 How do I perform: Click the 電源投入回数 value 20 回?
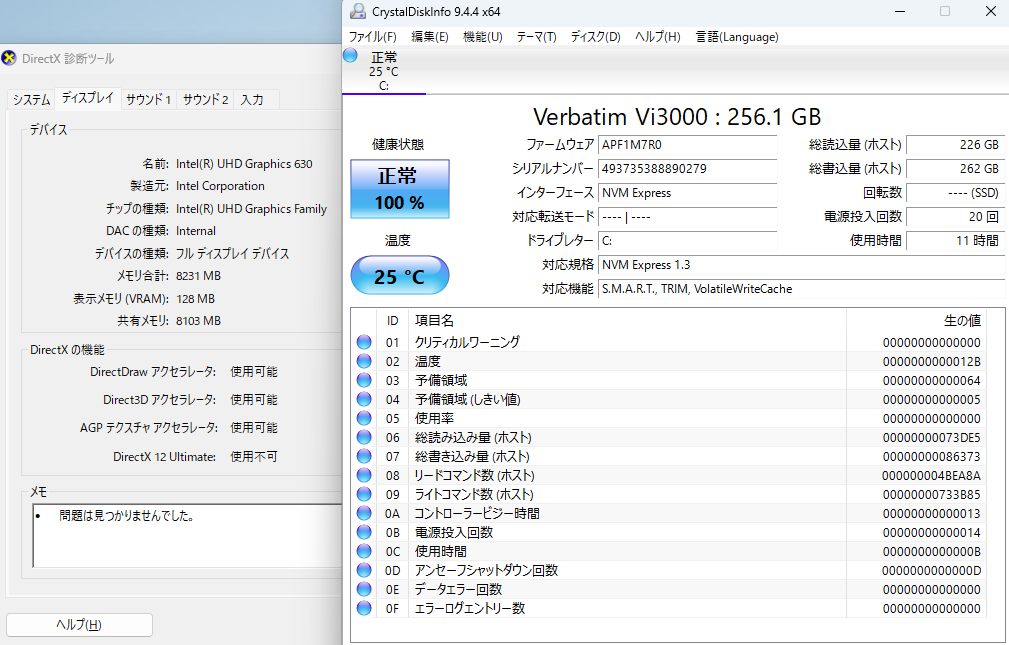(955, 216)
